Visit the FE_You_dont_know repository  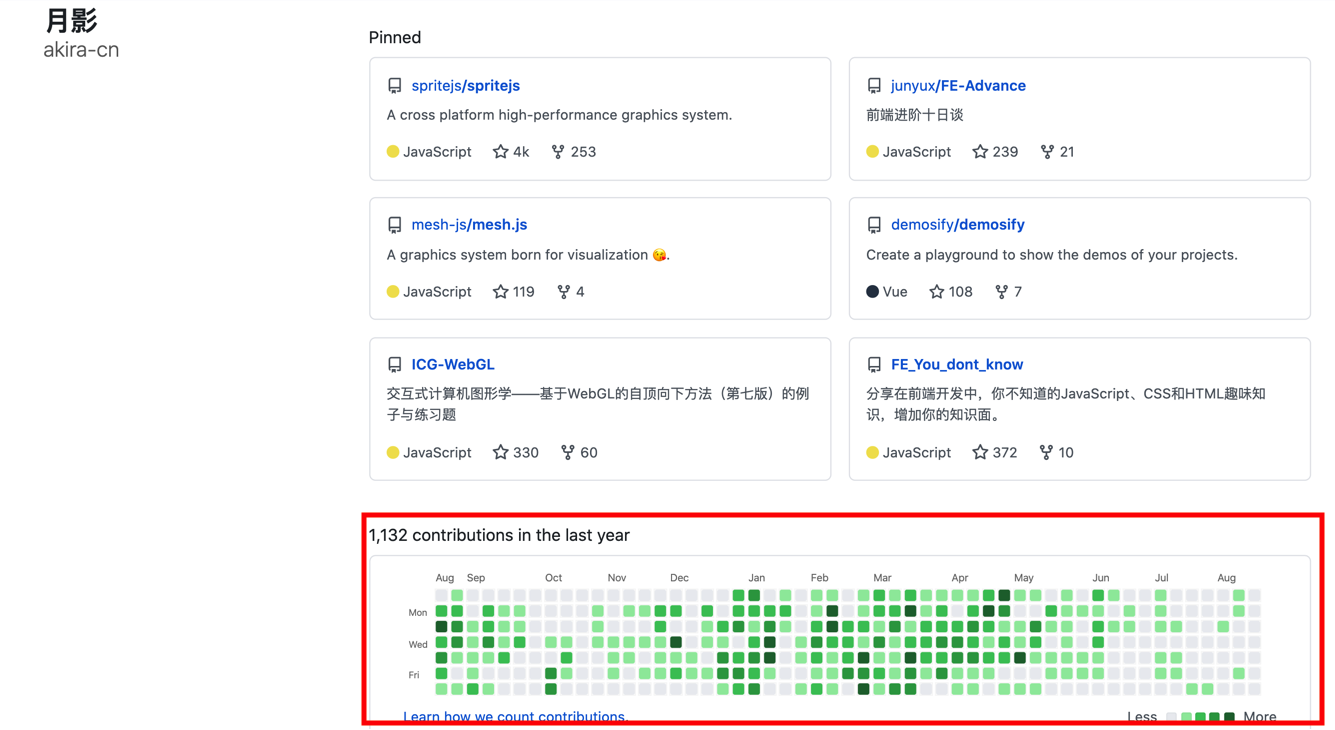click(956, 365)
